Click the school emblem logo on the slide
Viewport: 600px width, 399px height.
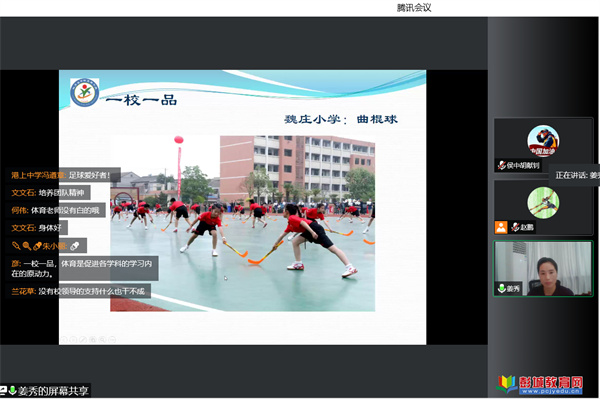pos(85,92)
